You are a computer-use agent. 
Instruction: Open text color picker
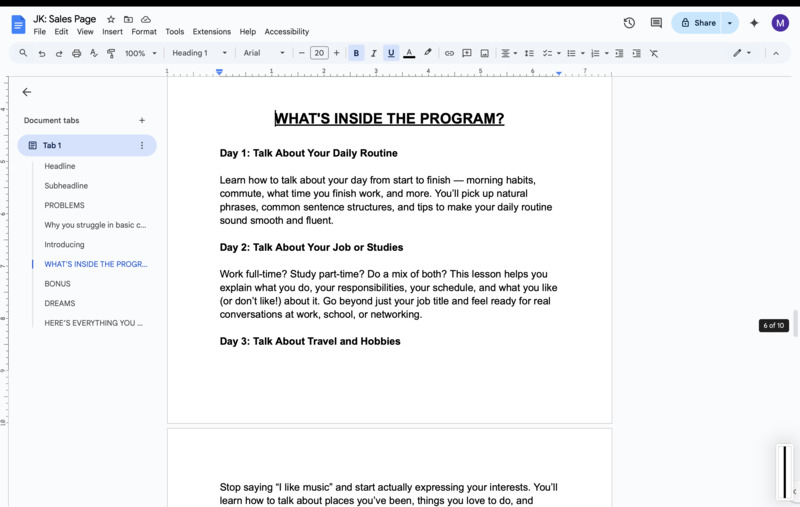[x=409, y=53]
